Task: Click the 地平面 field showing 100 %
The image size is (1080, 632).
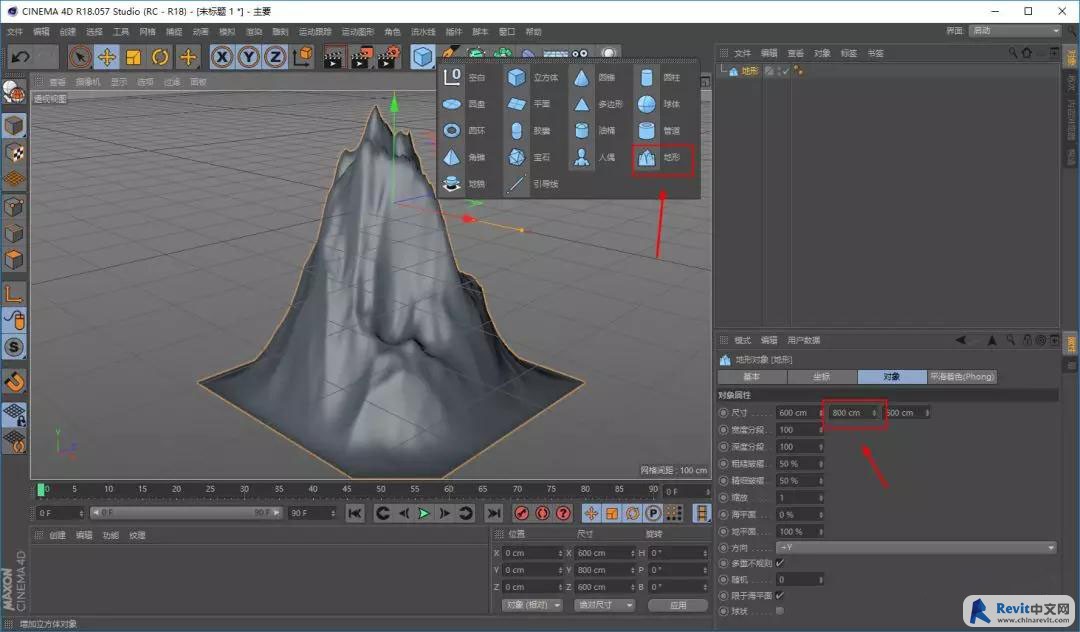Action: tap(799, 531)
